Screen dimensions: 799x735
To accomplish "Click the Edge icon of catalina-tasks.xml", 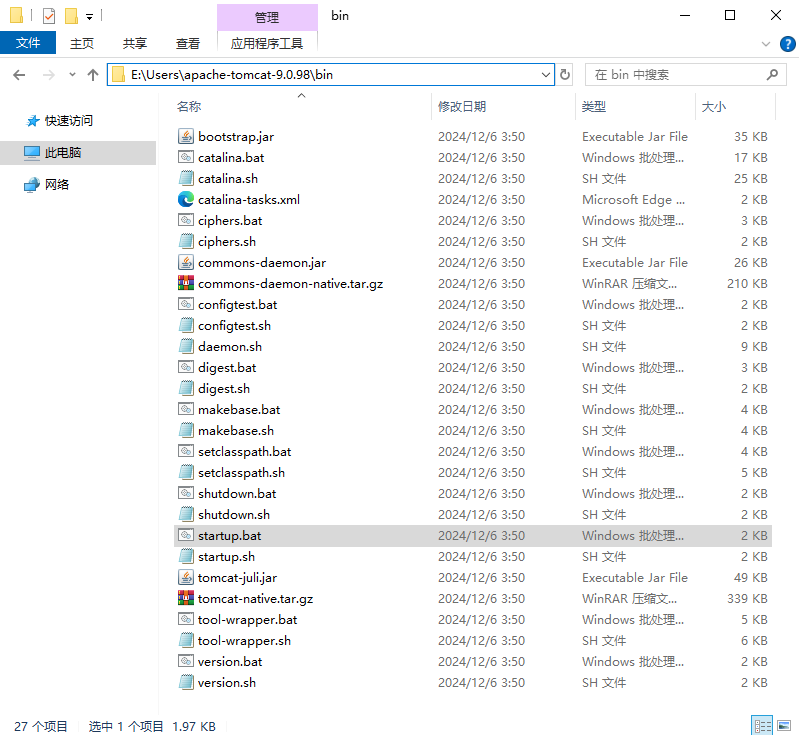I will (x=185, y=199).
